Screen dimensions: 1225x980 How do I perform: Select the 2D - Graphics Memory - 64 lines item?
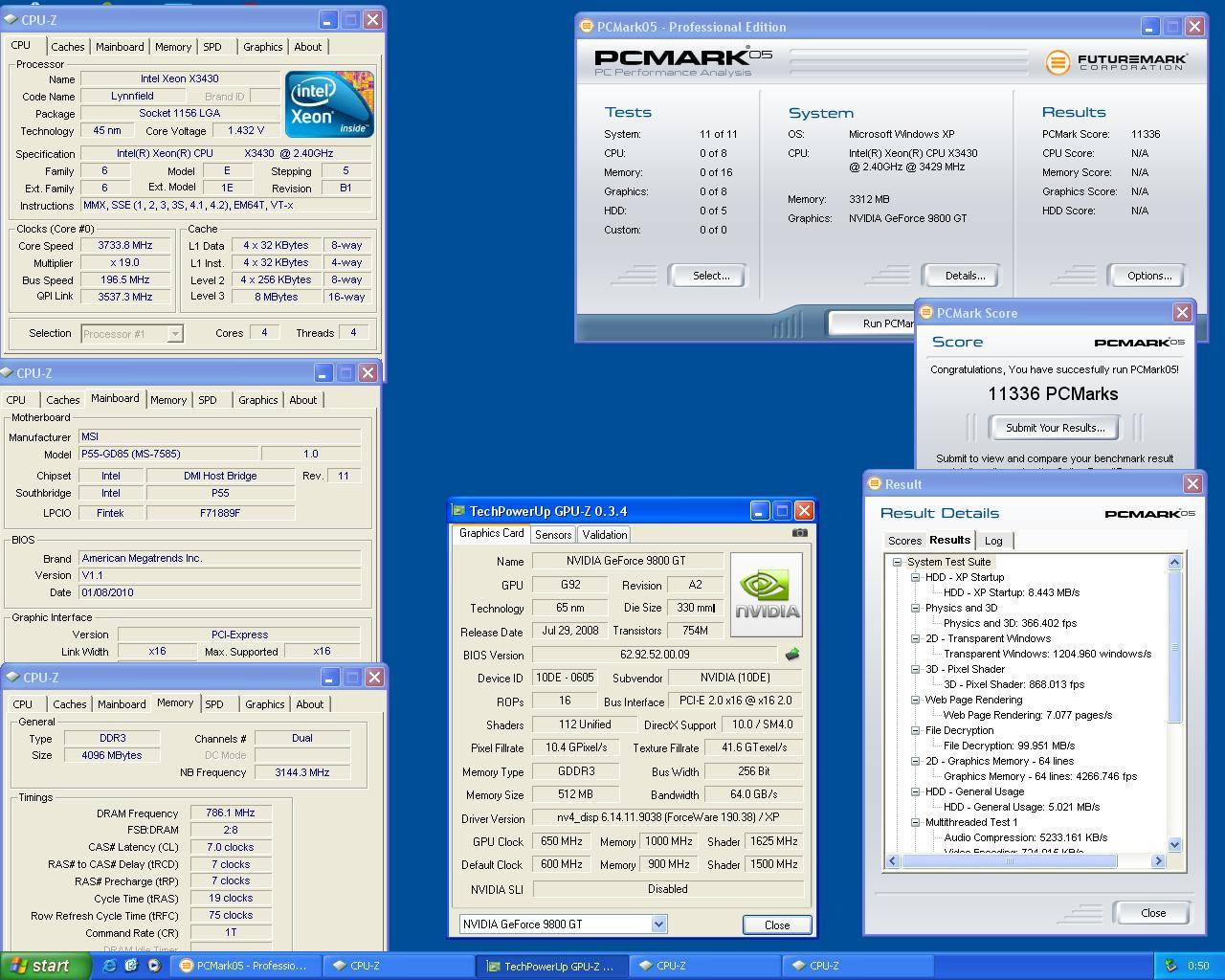[x=999, y=762]
